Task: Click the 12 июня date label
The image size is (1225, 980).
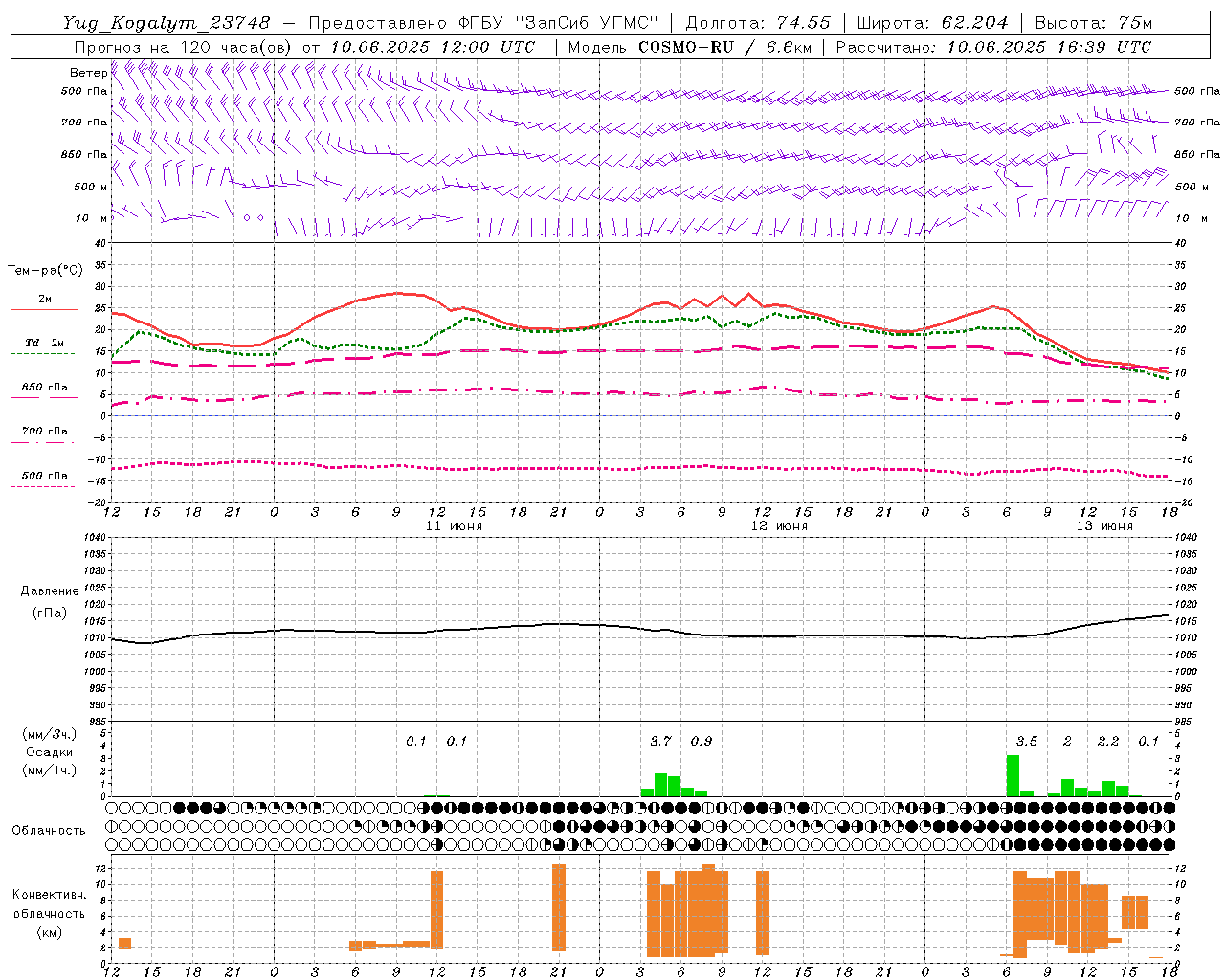Action: pyautogui.click(x=779, y=526)
